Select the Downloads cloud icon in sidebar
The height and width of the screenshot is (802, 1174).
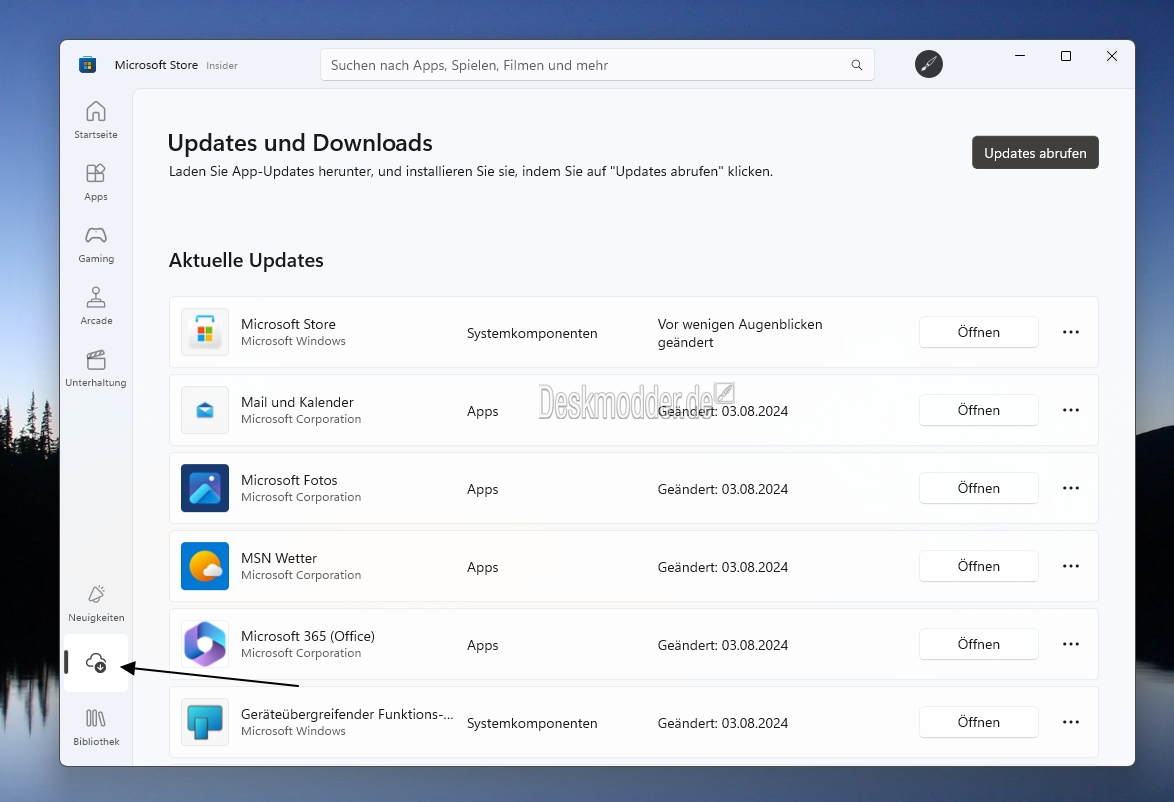point(96,663)
